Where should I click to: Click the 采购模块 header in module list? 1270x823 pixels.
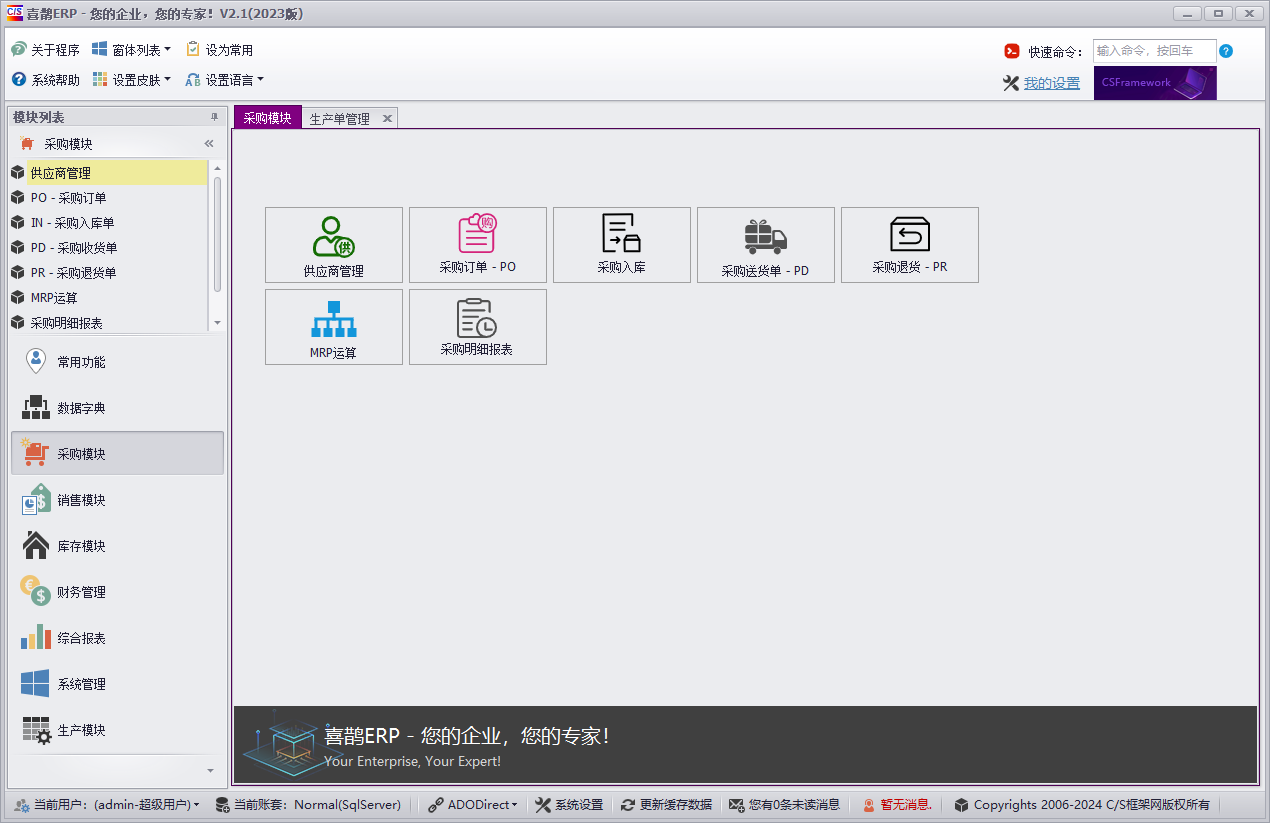117,144
